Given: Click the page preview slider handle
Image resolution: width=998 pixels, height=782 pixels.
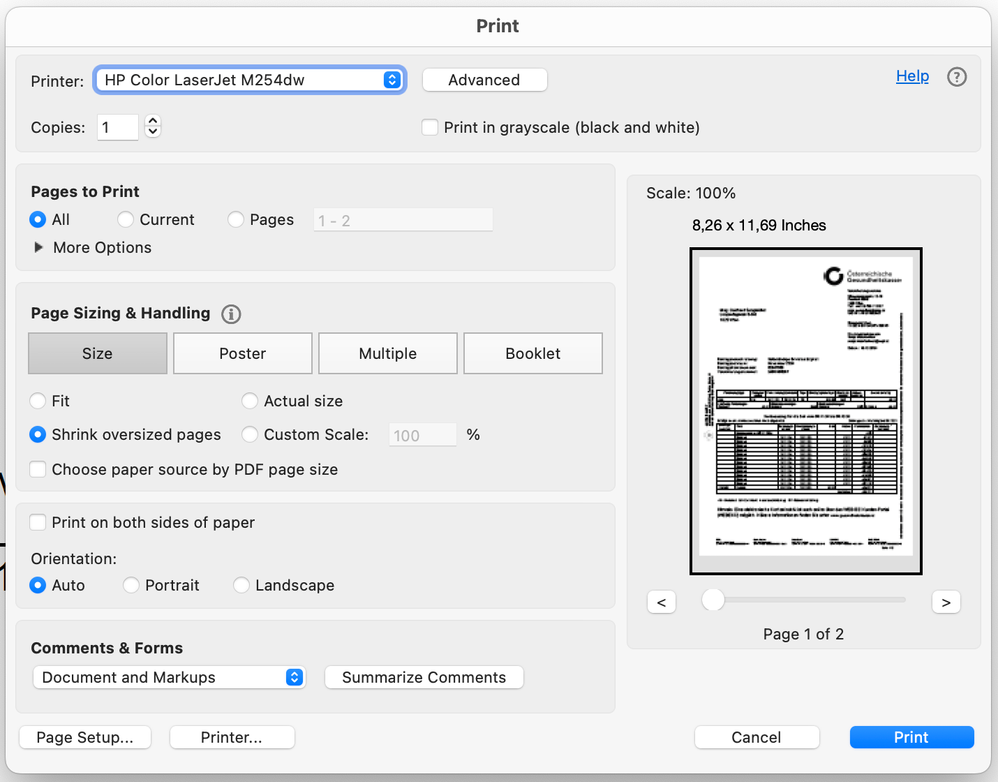Looking at the screenshot, I should click(713, 600).
